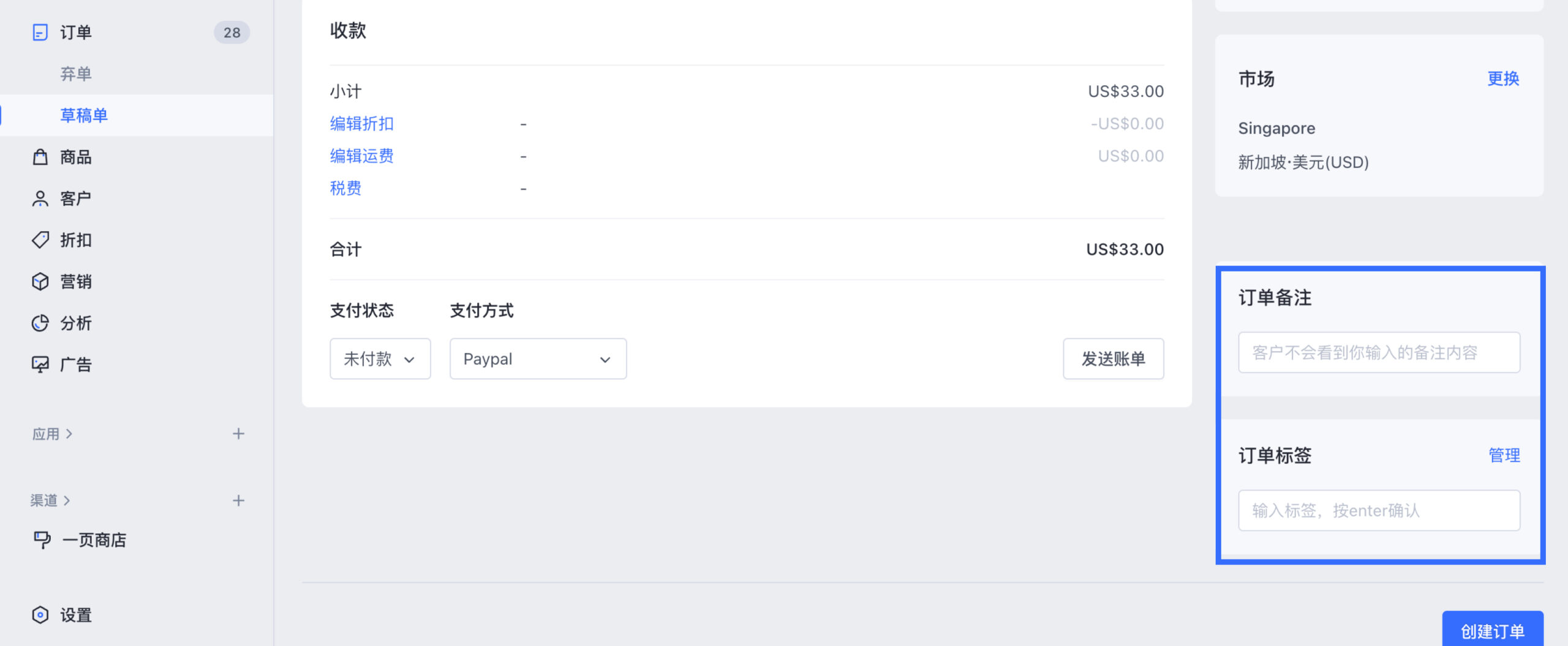The height and width of the screenshot is (646, 1568).
Task: Click the 发送账单 send invoice button
Action: (x=1113, y=359)
